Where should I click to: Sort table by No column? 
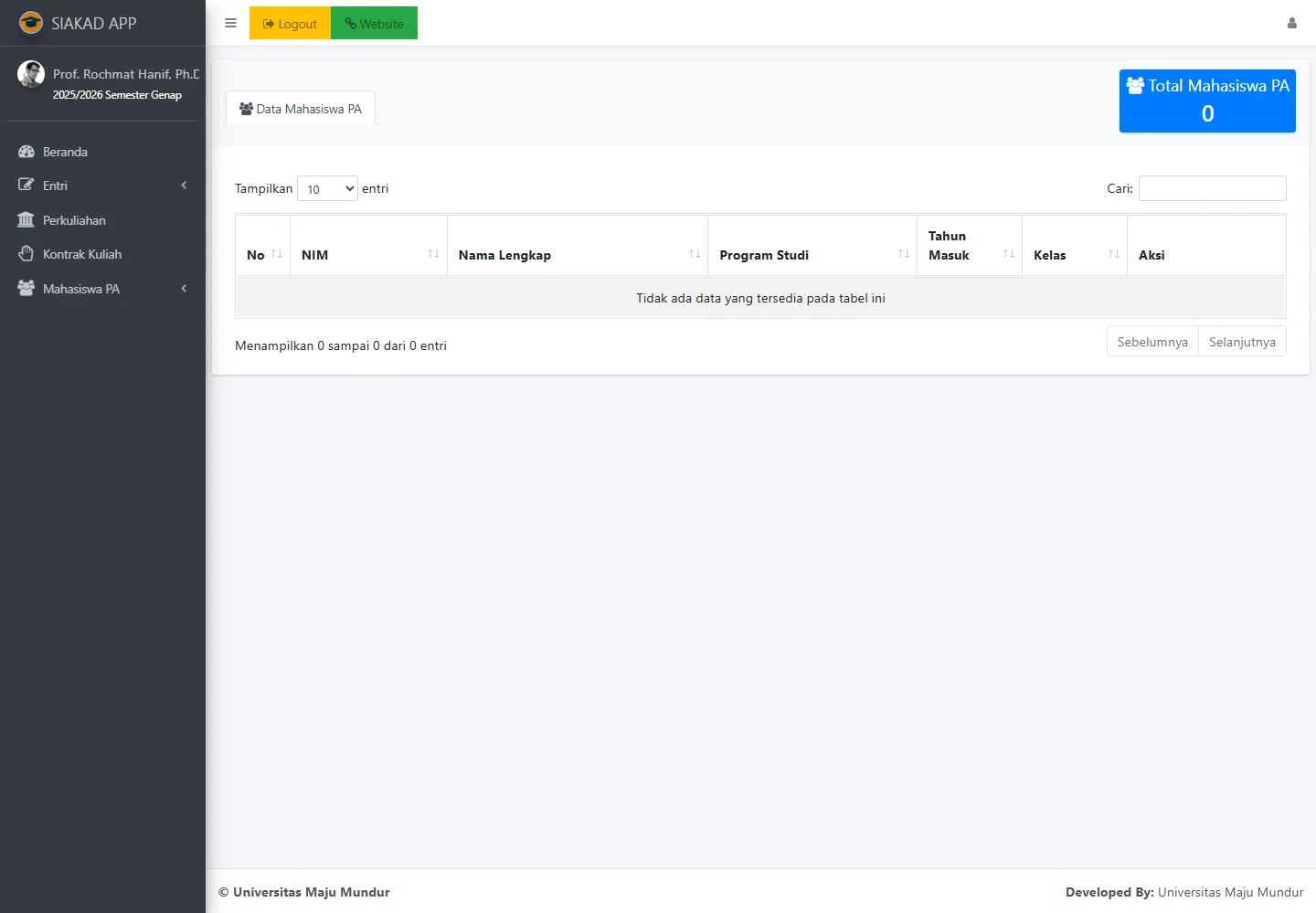263,255
